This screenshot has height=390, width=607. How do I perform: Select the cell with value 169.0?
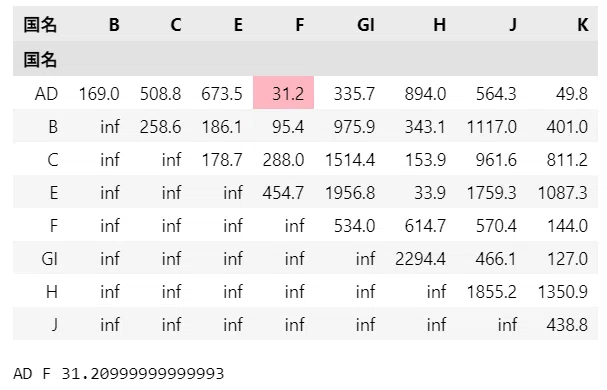(x=99, y=94)
